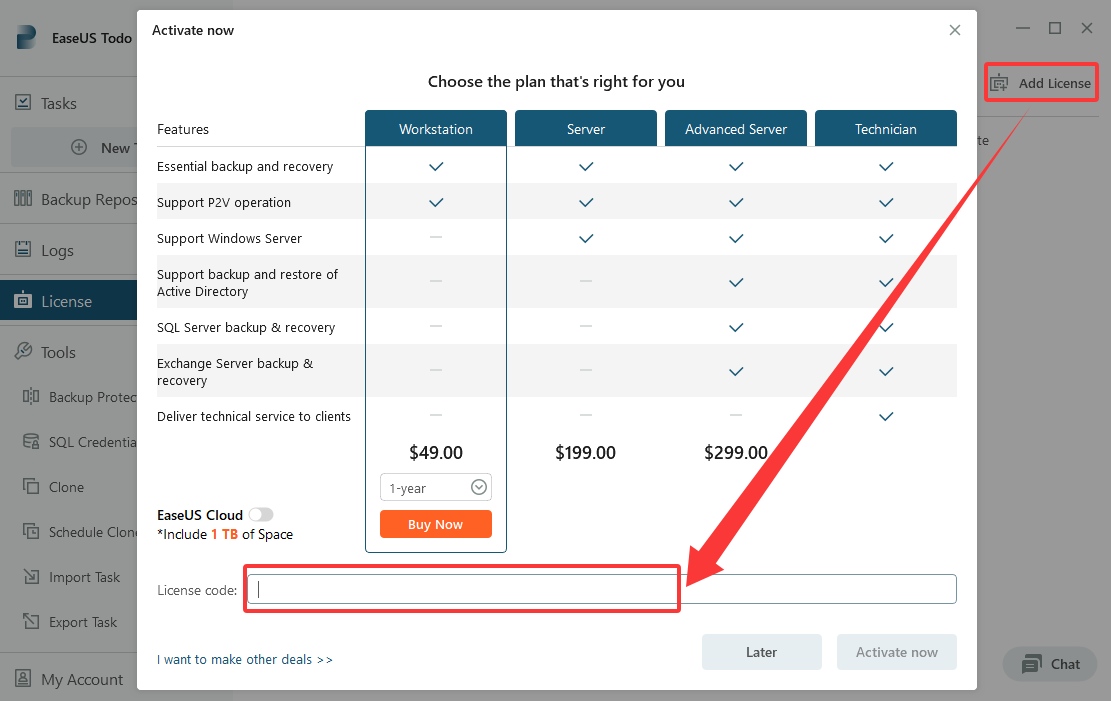1111x701 pixels.
Task: Click the SQL Credential database icon
Action: (30, 441)
